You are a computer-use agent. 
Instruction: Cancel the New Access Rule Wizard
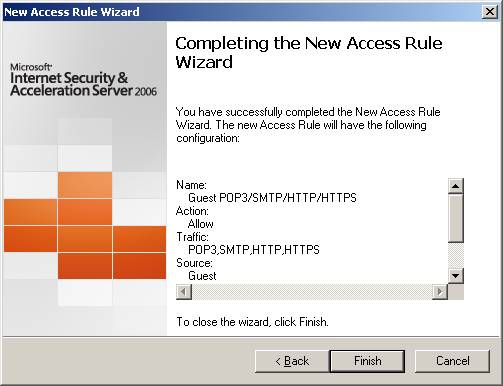pos(452,361)
